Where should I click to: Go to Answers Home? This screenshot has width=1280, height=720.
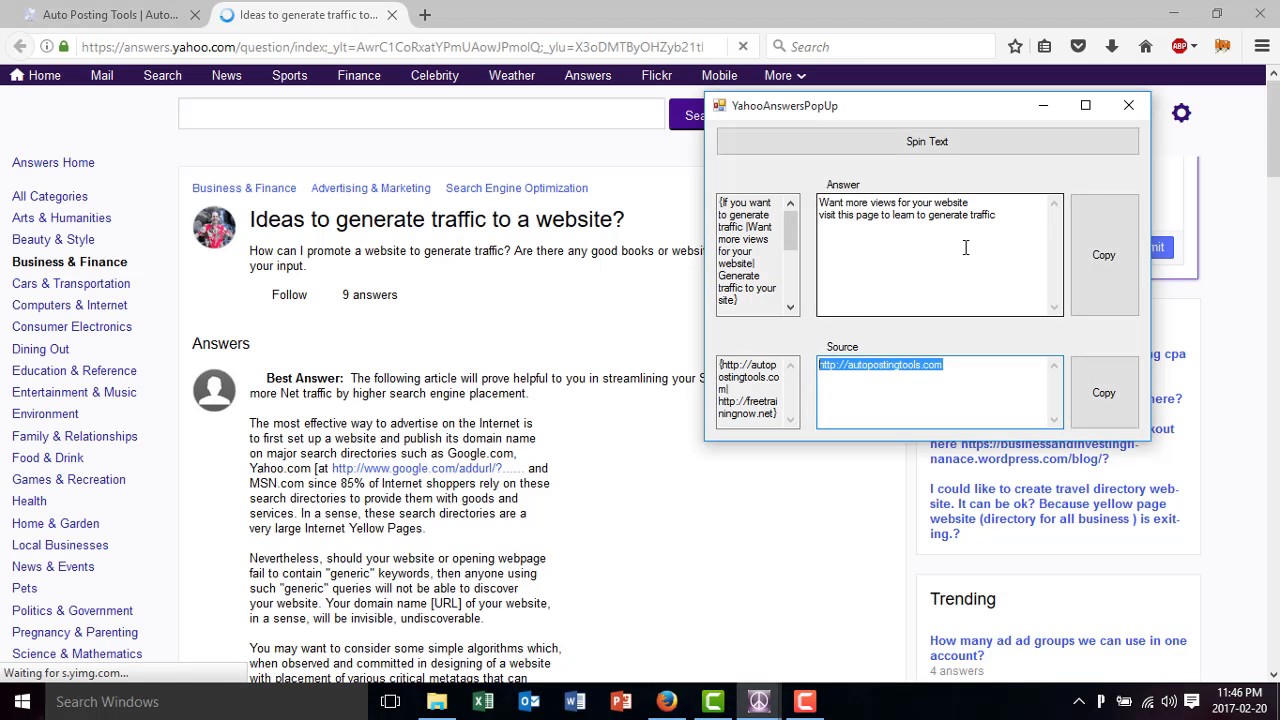tap(53, 162)
